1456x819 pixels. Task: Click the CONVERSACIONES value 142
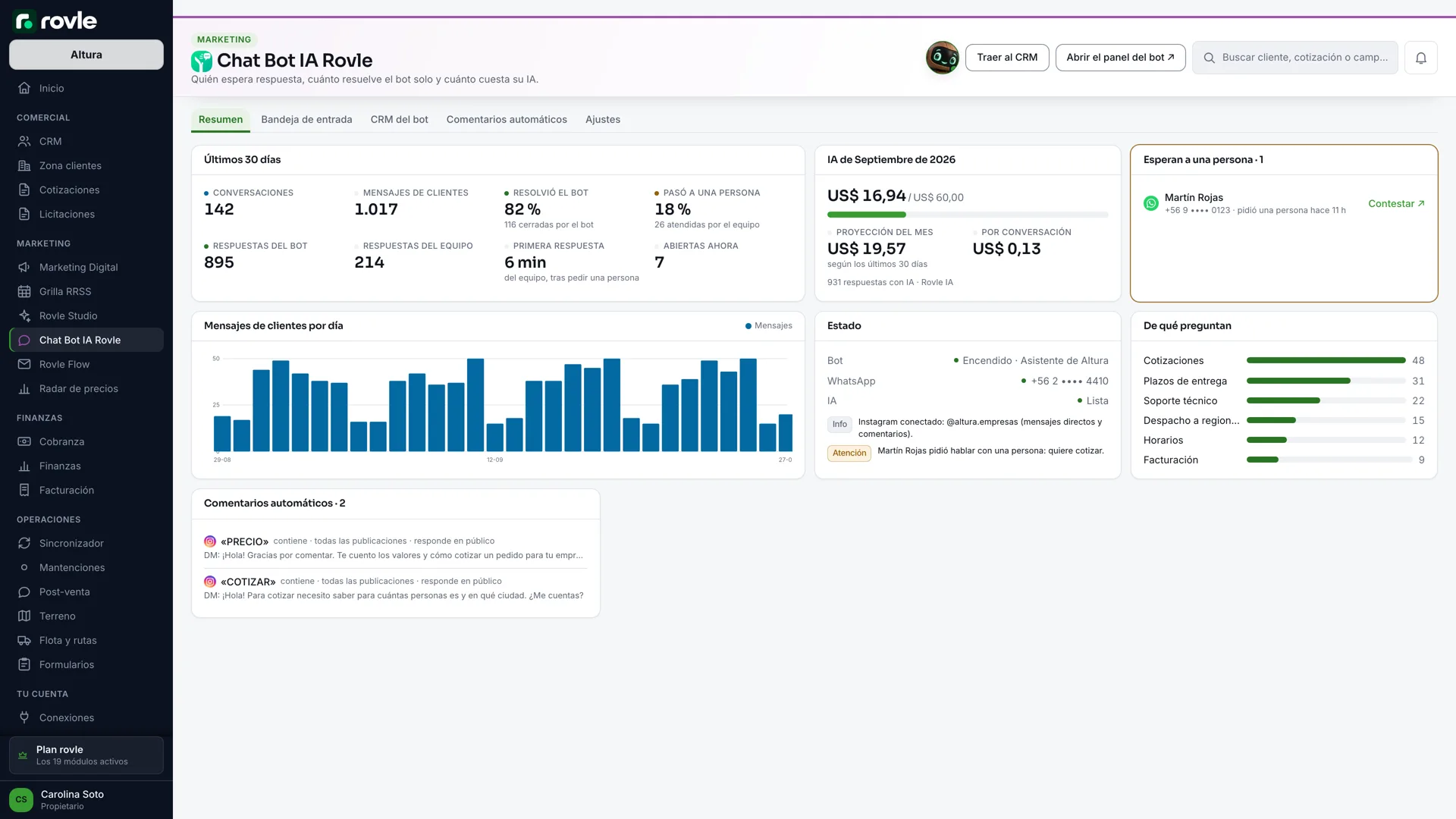[x=219, y=209]
